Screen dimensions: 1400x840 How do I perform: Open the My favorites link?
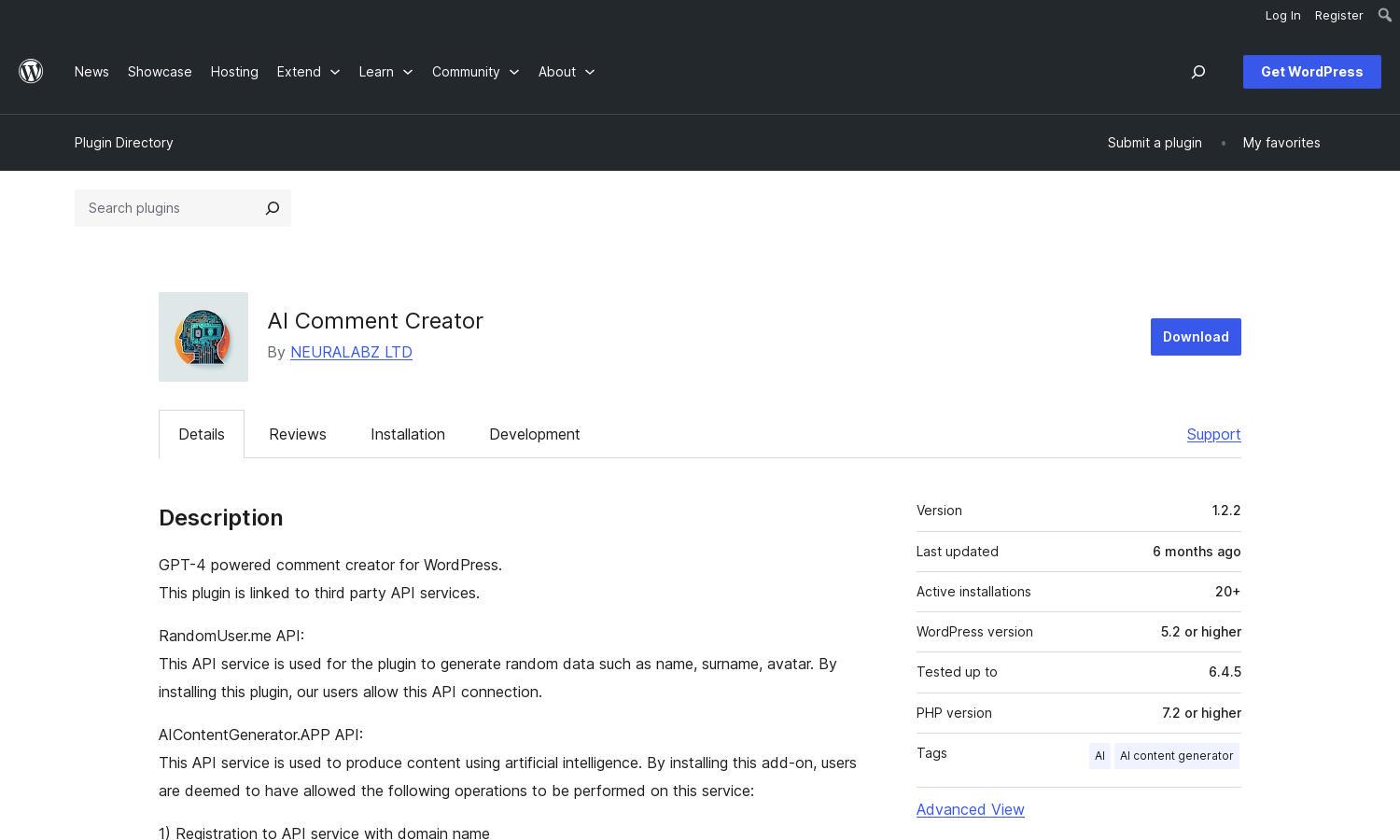pyautogui.click(x=1281, y=143)
